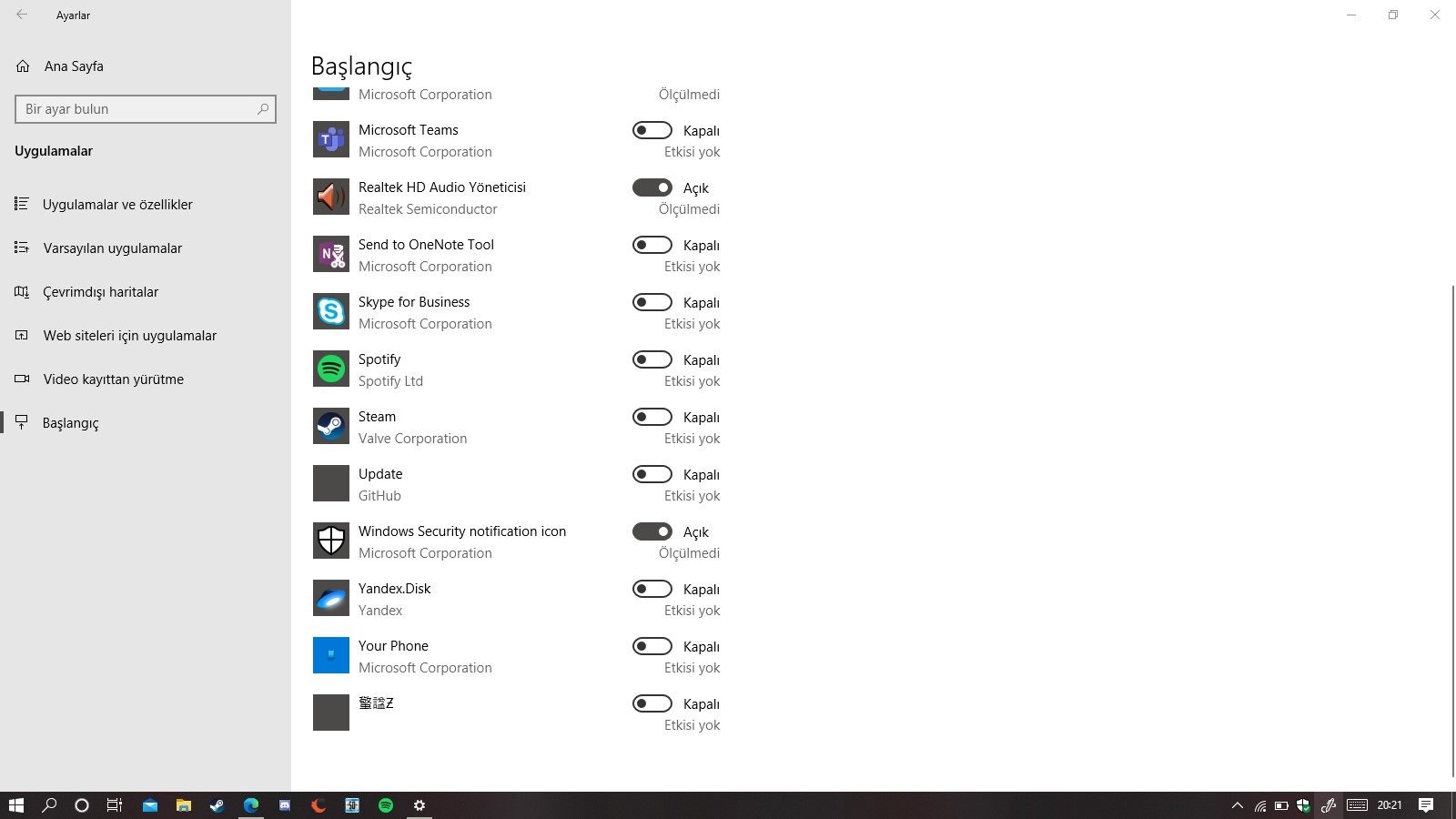Viewport: 1456px width, 819px height.
Task: Launch Steam from the taskbar
Action: coord(217,805)
